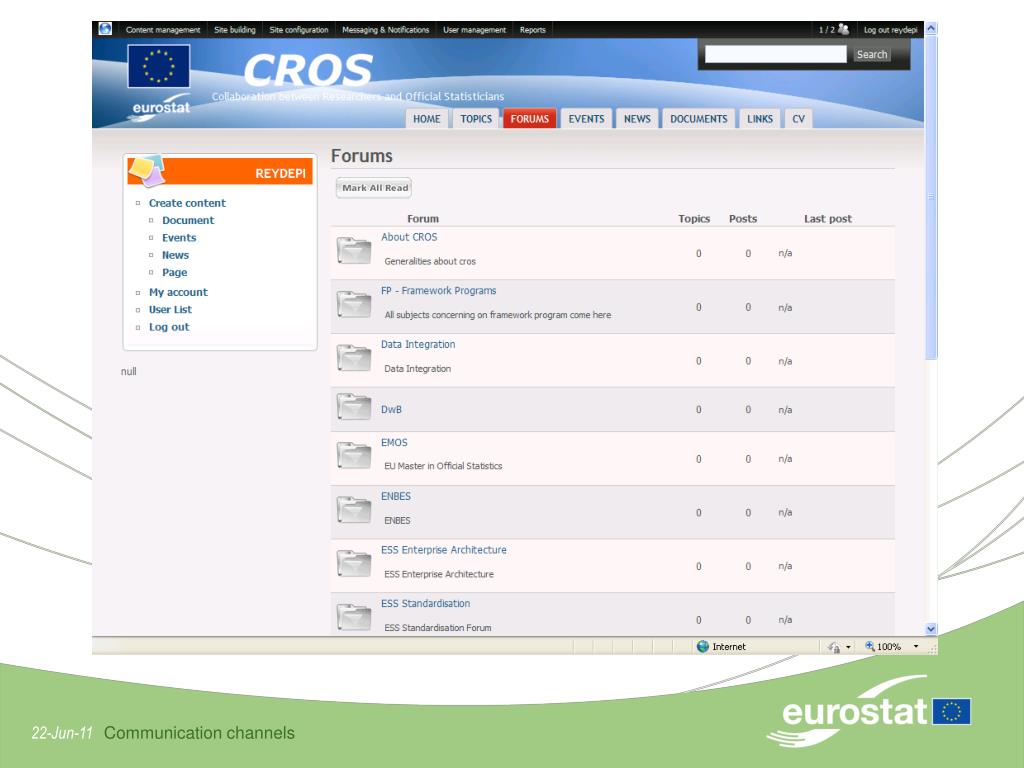Click the scrollbar up arrow

[931, 29]
